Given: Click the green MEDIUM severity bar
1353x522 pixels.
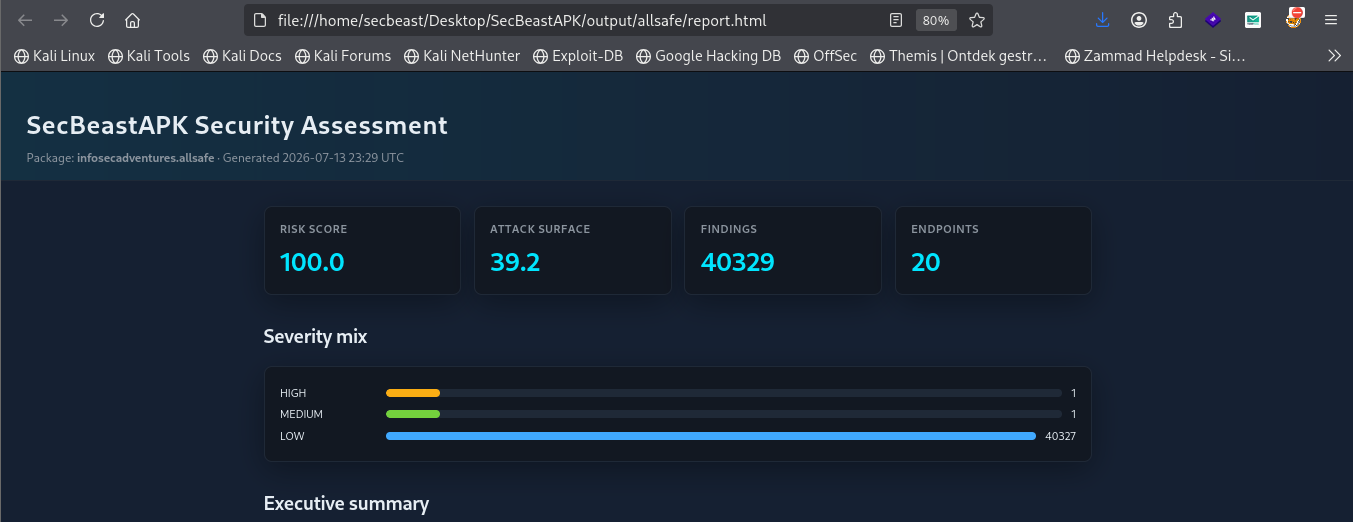Looking at the screenshot, I should pos(413,414).
